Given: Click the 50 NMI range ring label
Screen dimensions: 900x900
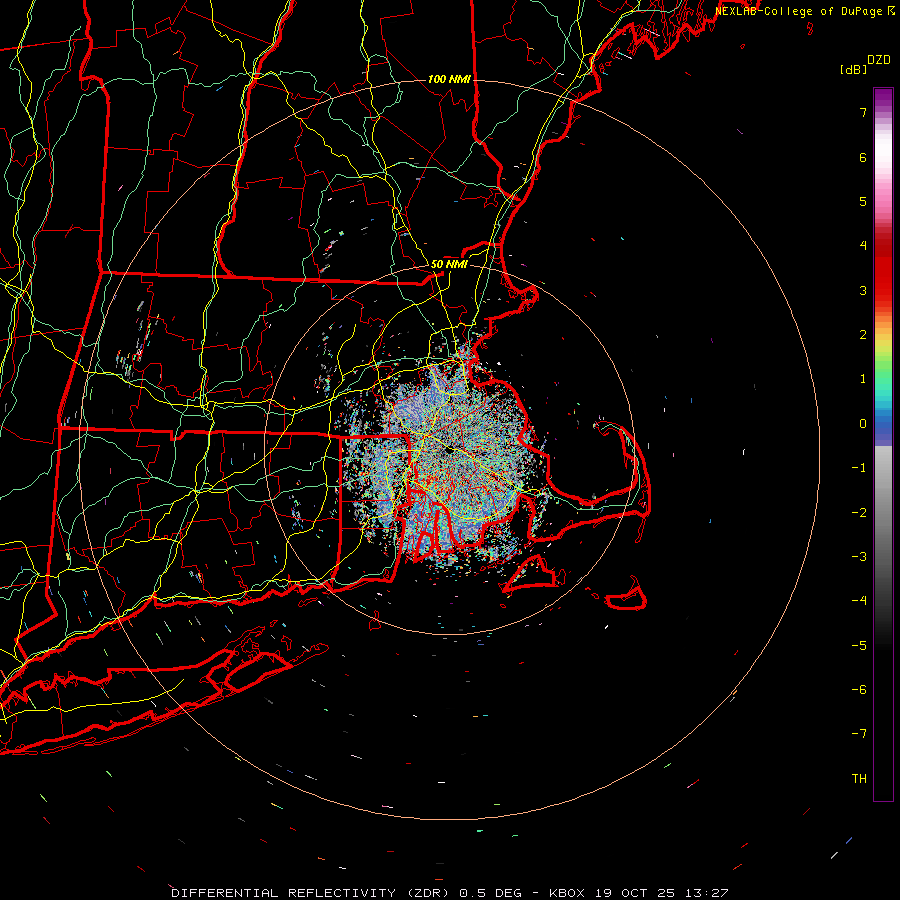Looking at the screenshot, I should pyautogui.click(x=449, y=264).
